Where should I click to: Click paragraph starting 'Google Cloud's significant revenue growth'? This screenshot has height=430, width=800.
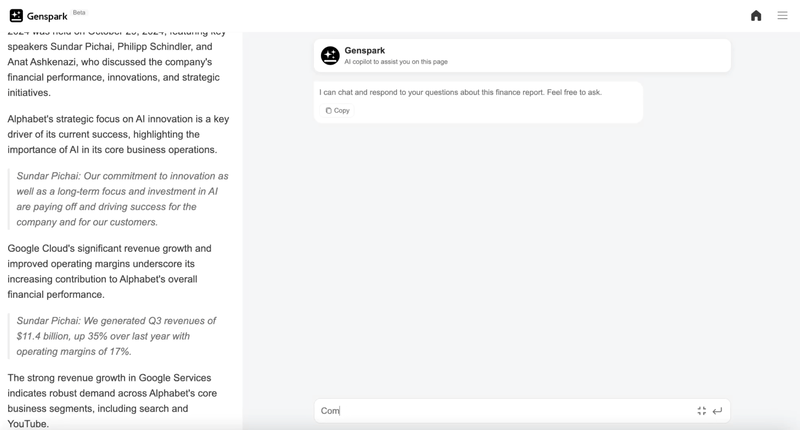109,271
